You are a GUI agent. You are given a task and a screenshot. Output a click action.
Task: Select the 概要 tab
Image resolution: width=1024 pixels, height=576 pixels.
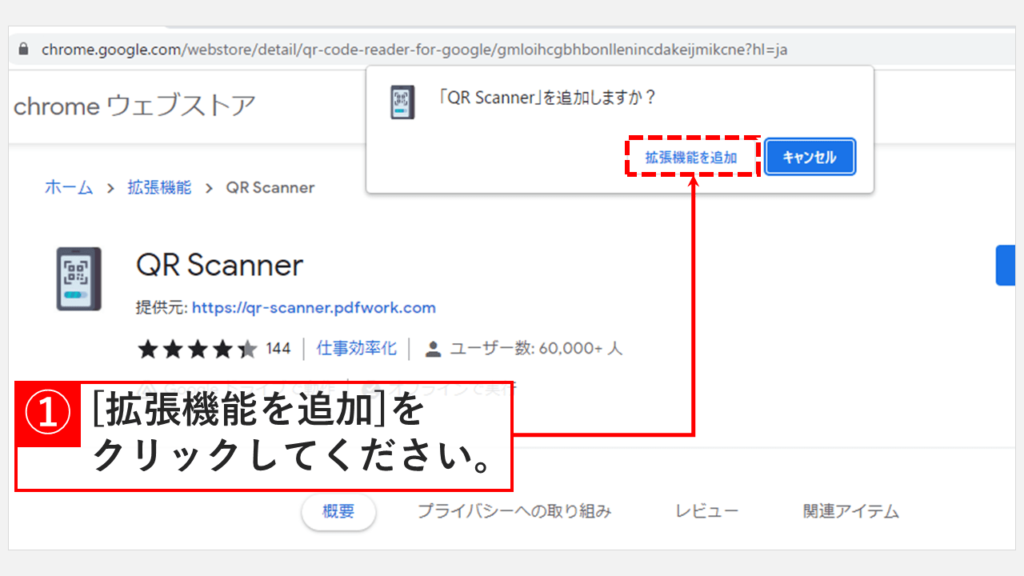(338, 511)
